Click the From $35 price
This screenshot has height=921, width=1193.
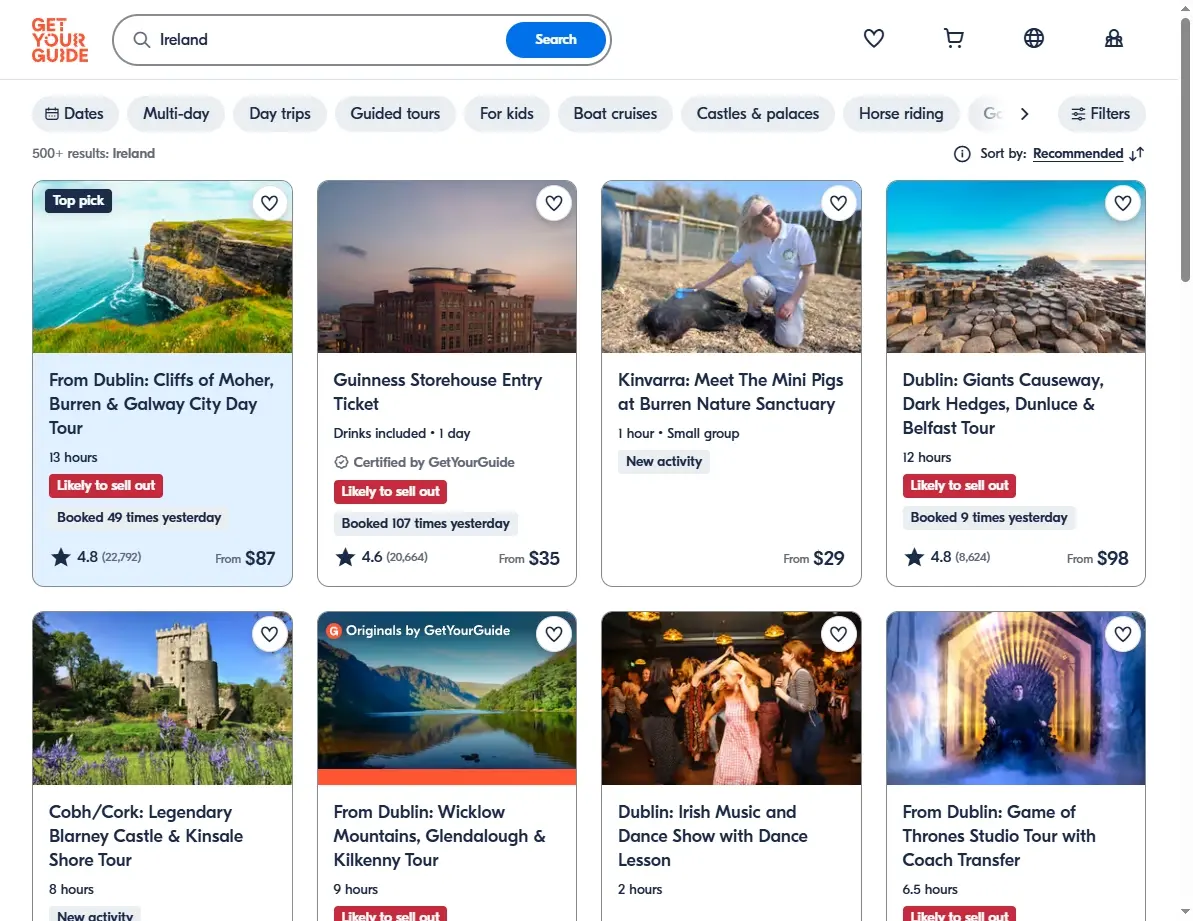529,558
